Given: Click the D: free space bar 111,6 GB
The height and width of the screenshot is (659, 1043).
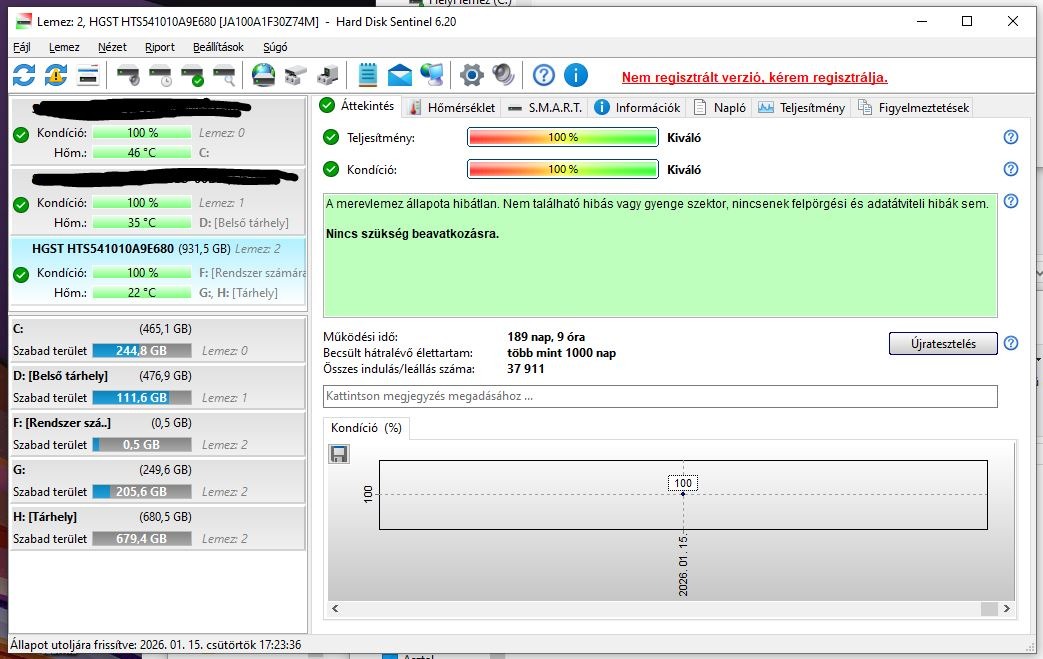Looking at the screenshot, I should coord(142,398).
